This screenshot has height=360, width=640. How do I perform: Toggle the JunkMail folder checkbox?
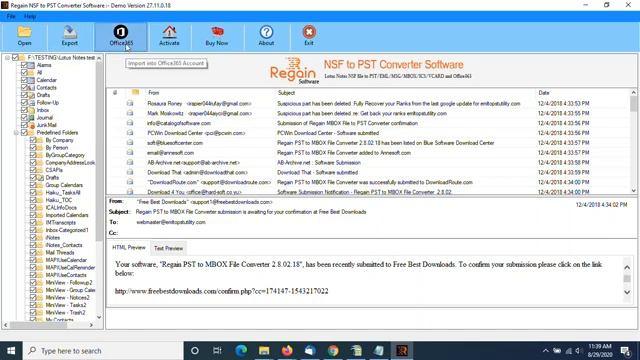(24, 125)
